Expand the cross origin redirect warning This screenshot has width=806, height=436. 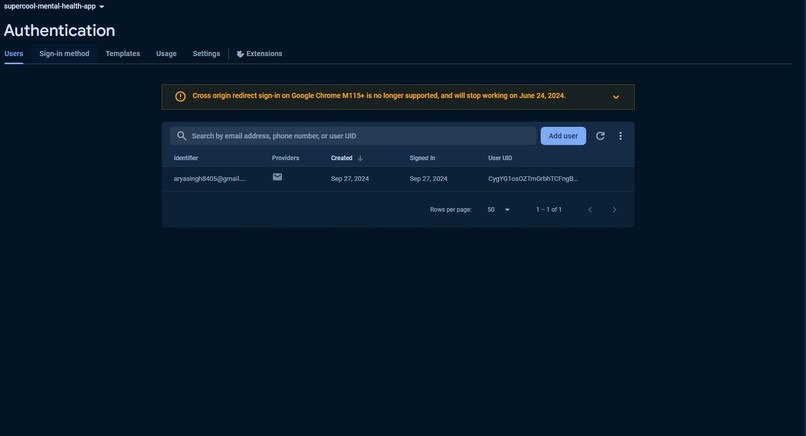616,97
